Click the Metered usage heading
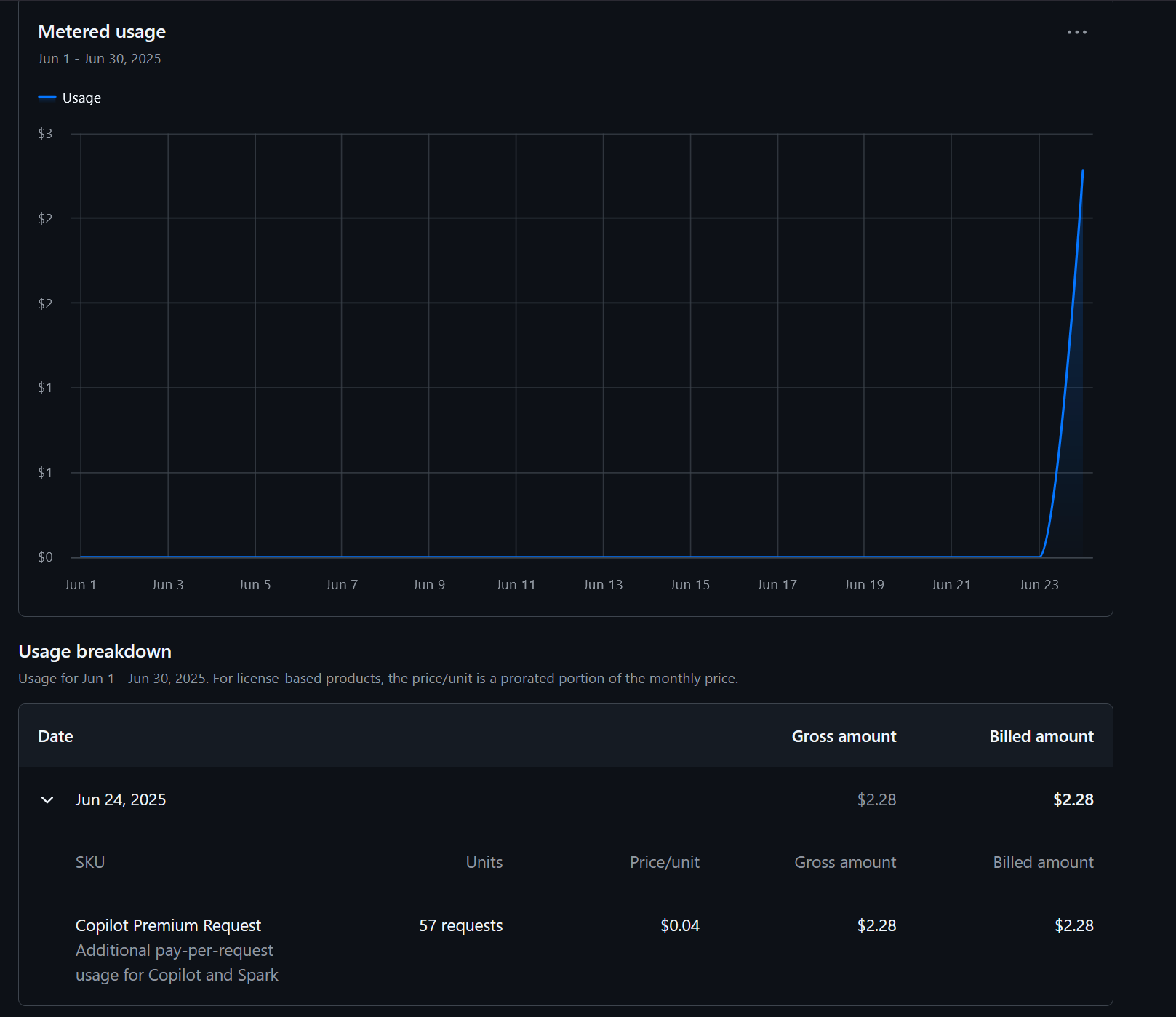The image size is (1176, 1017). 102,31
